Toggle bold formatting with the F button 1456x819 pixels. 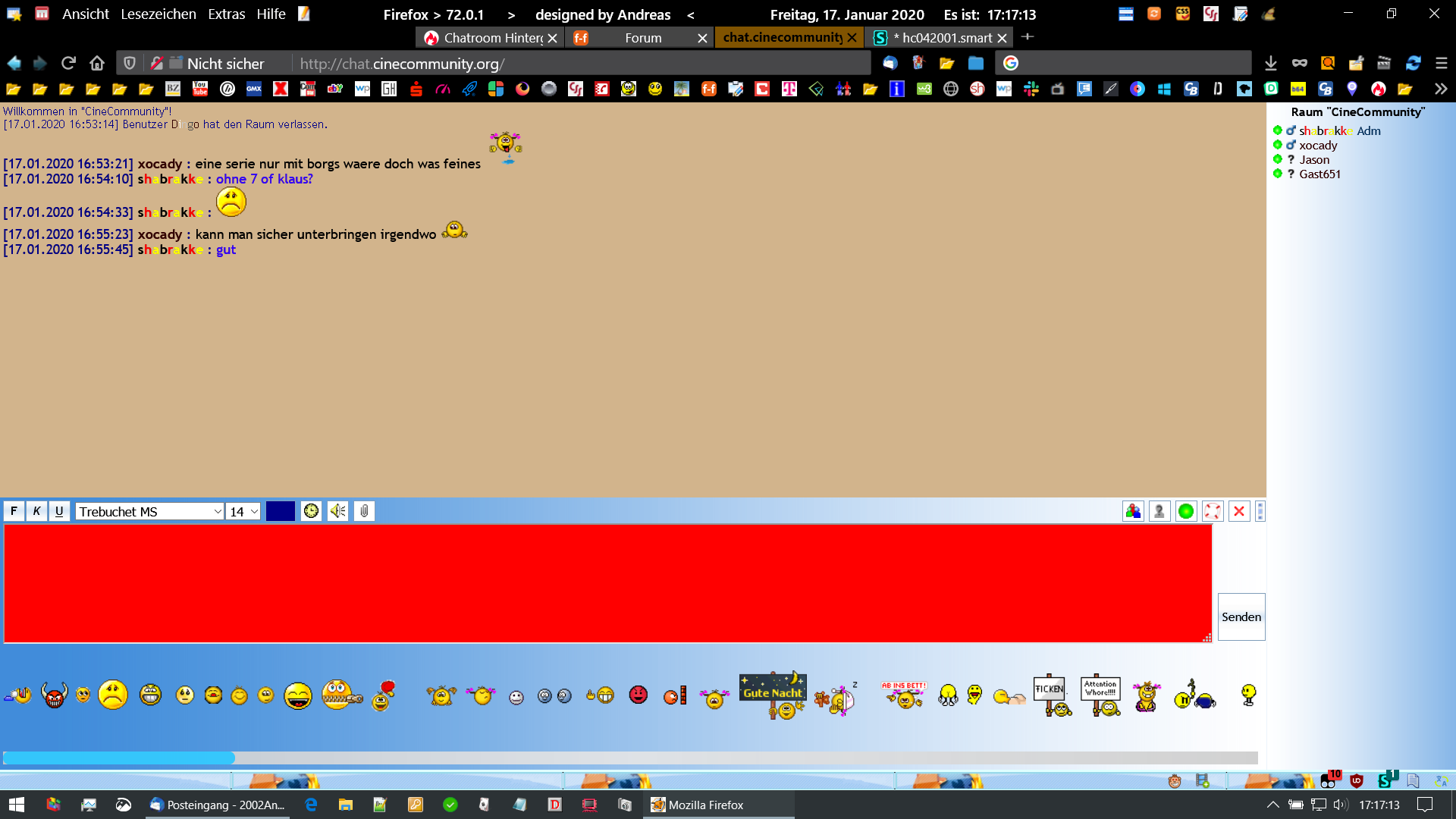click(x=14, y=511)
